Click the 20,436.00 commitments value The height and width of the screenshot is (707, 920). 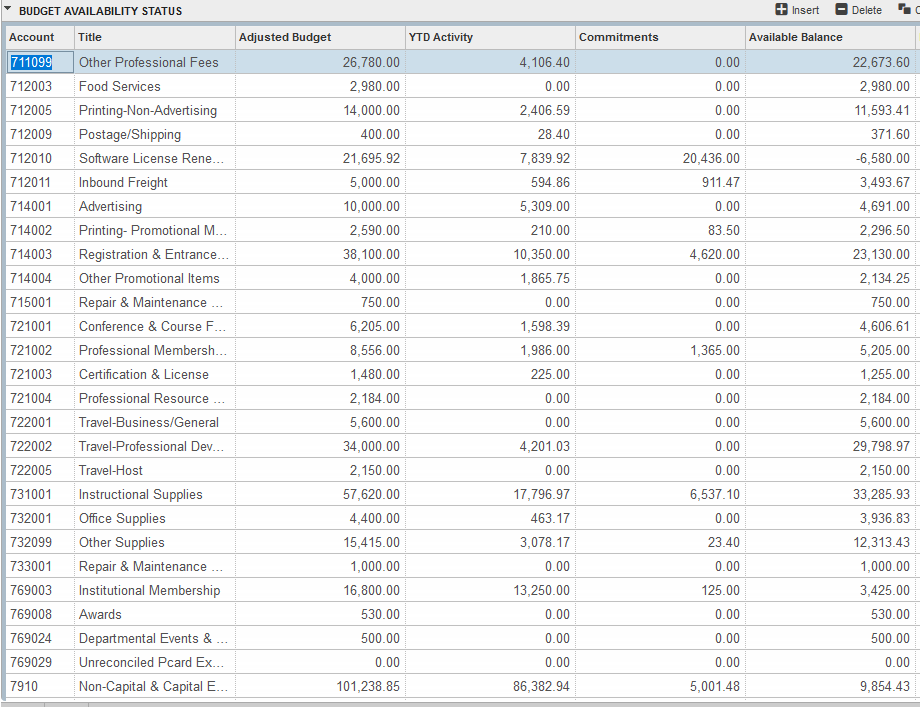[x=711, y=158]
